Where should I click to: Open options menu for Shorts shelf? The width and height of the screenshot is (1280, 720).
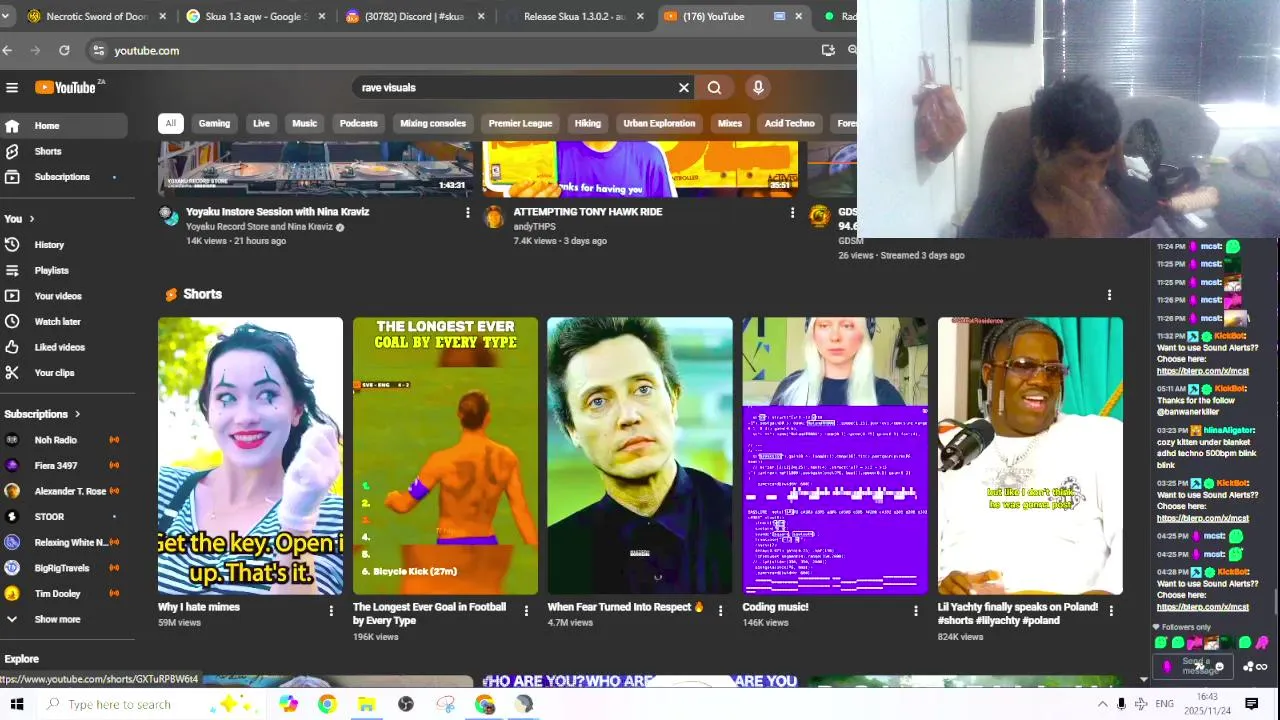1109,295
